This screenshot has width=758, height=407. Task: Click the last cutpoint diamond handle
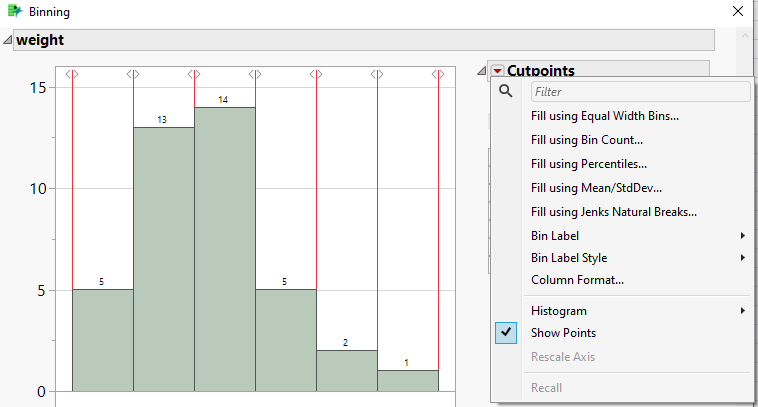[438, 75]
